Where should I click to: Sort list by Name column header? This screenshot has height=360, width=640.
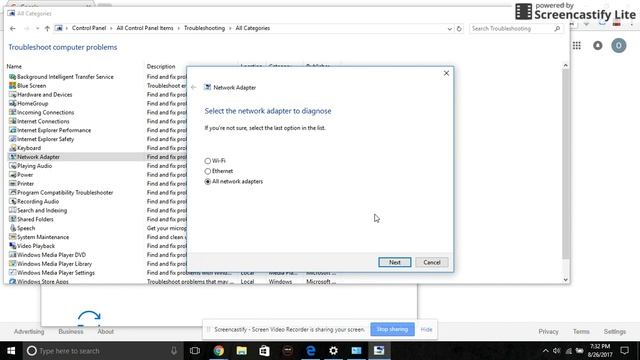click(14, 66)
